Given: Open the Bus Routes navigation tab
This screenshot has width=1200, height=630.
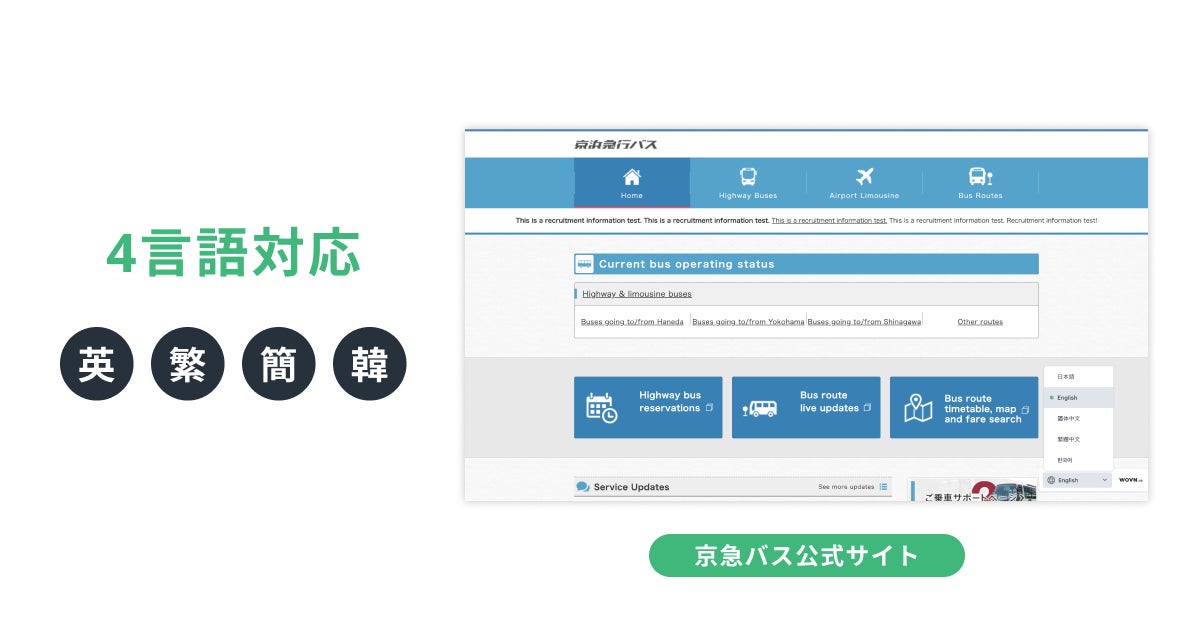Looking at the screenshot, I should pos(980,183).
